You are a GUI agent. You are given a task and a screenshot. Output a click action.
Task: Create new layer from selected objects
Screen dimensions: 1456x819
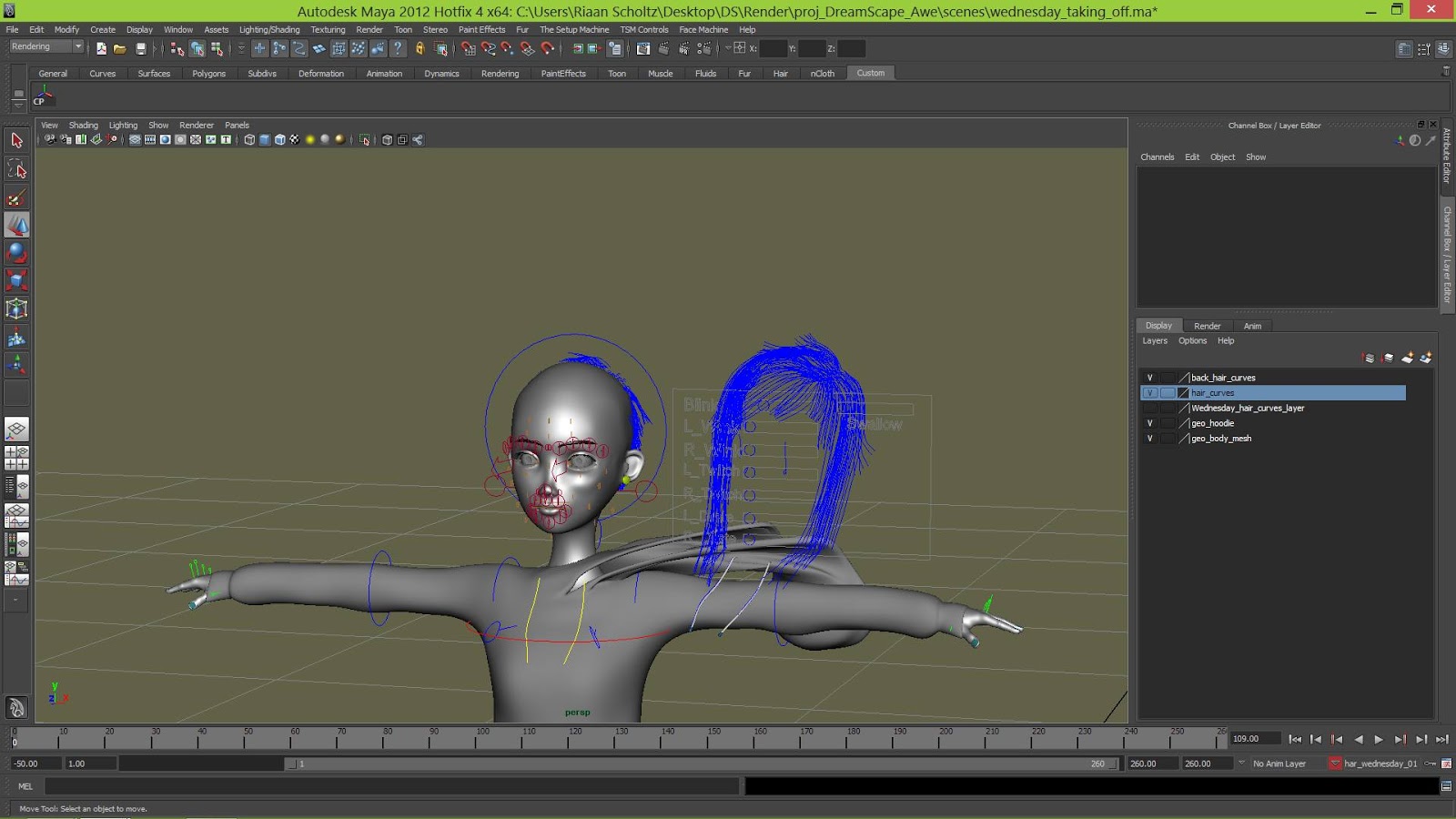(1426, 358)
